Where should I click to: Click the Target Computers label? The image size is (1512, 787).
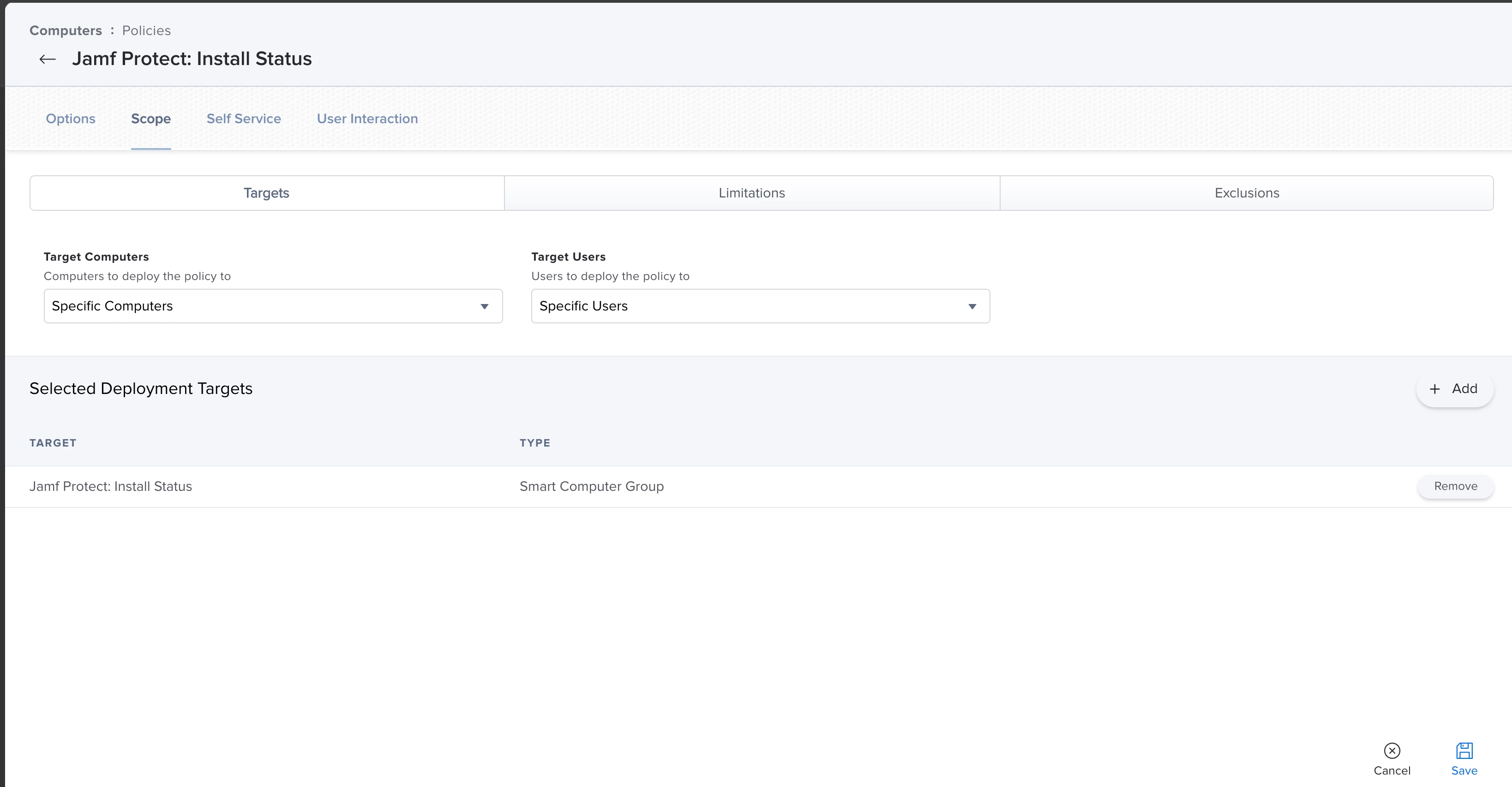pos(96,257)
